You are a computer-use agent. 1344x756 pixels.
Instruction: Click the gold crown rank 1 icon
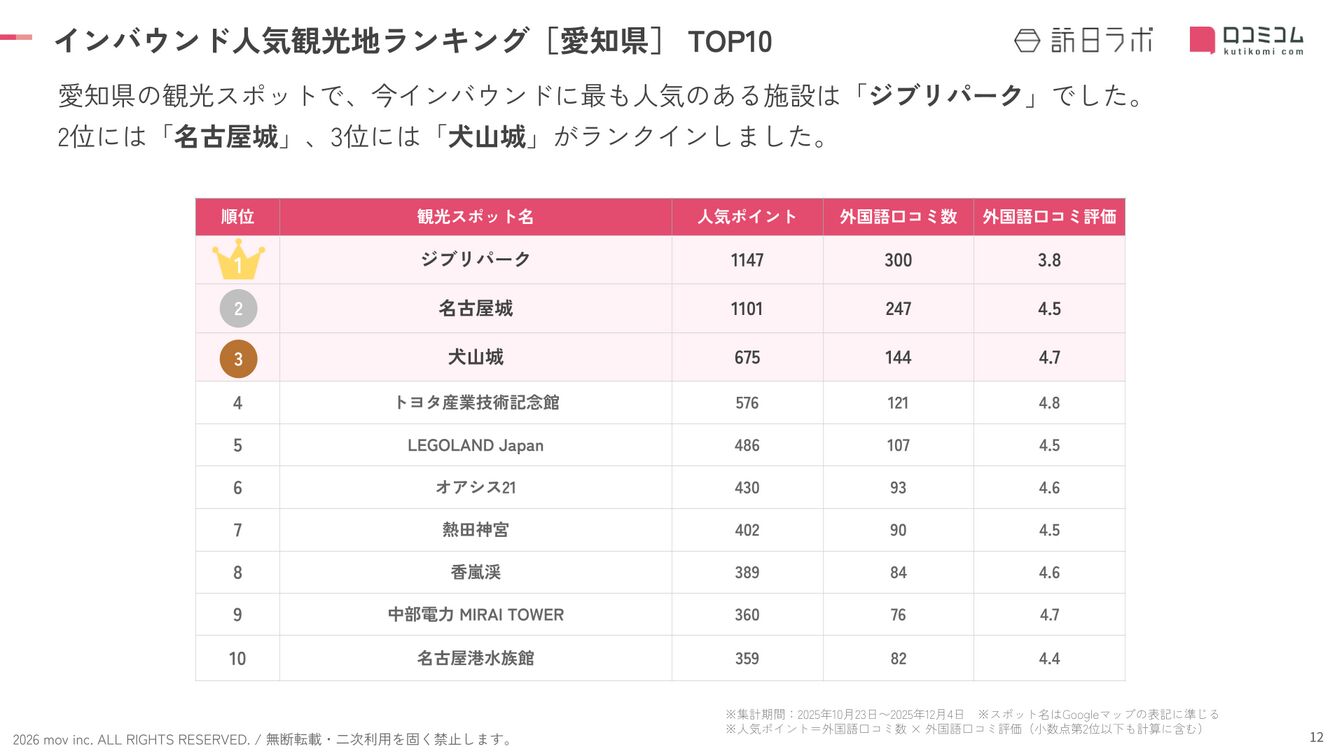pos(238,260)
